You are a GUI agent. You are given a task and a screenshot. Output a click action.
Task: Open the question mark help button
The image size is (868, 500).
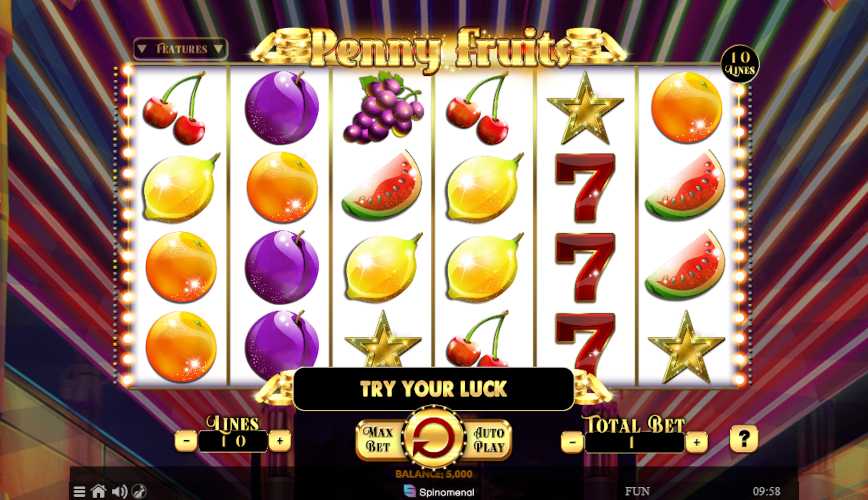click(743, 439)
